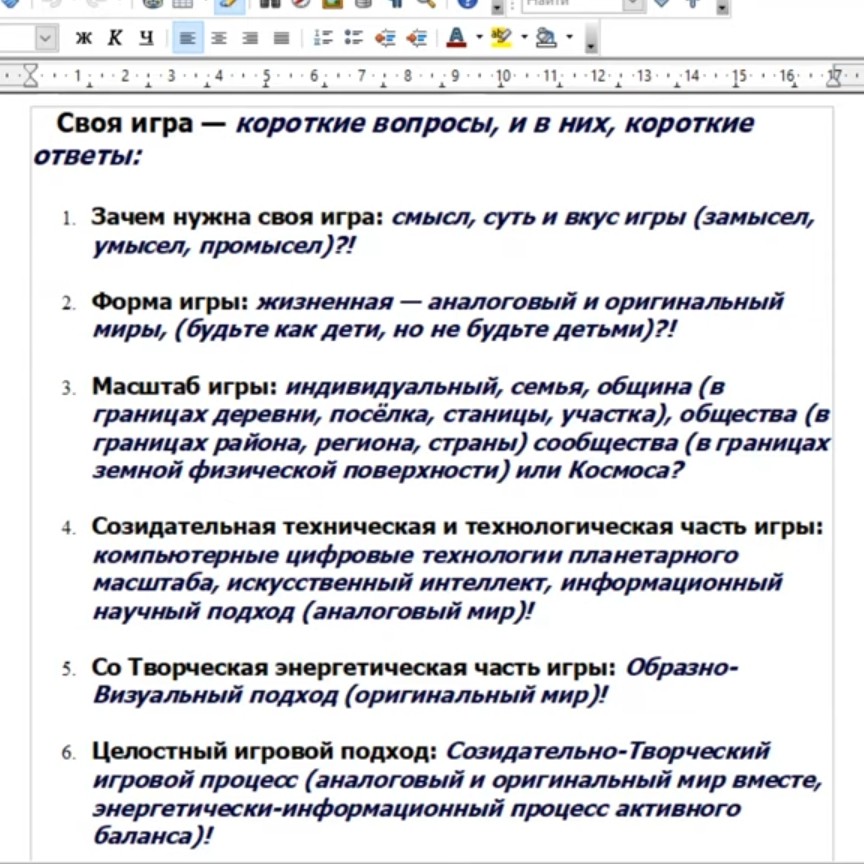
Task: Center the paragraph horizontally
Action: pyautogui.click(x=219, y=37)
